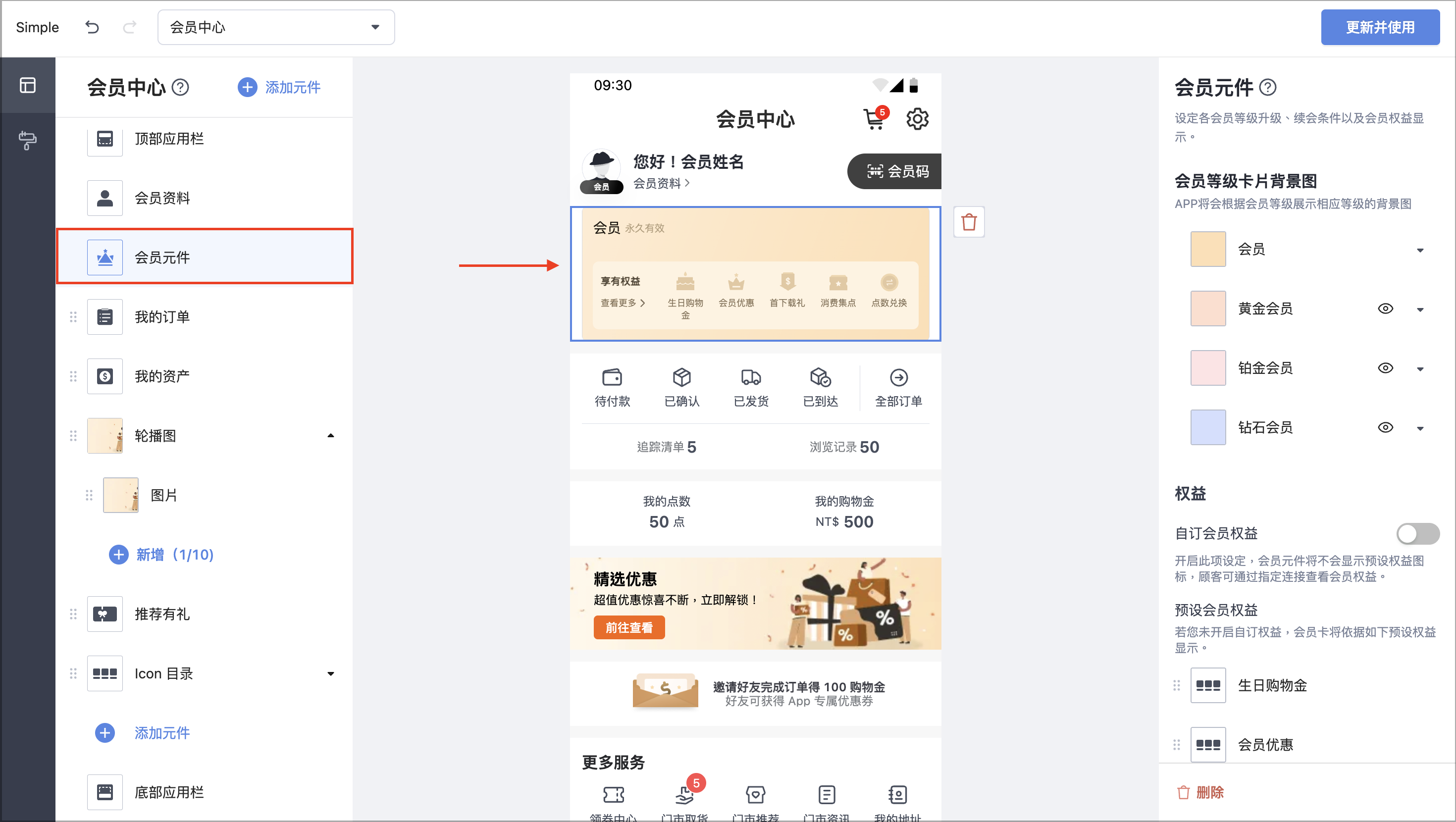Click drag handle of 生日购物金 benefit
Screen dimensions: 1456x822
pos(1176,685)
